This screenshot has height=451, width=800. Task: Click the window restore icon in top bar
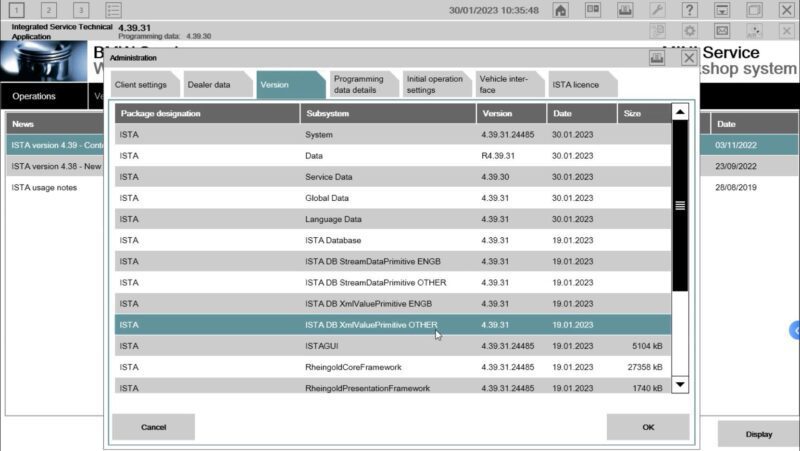tap(754, 10)
